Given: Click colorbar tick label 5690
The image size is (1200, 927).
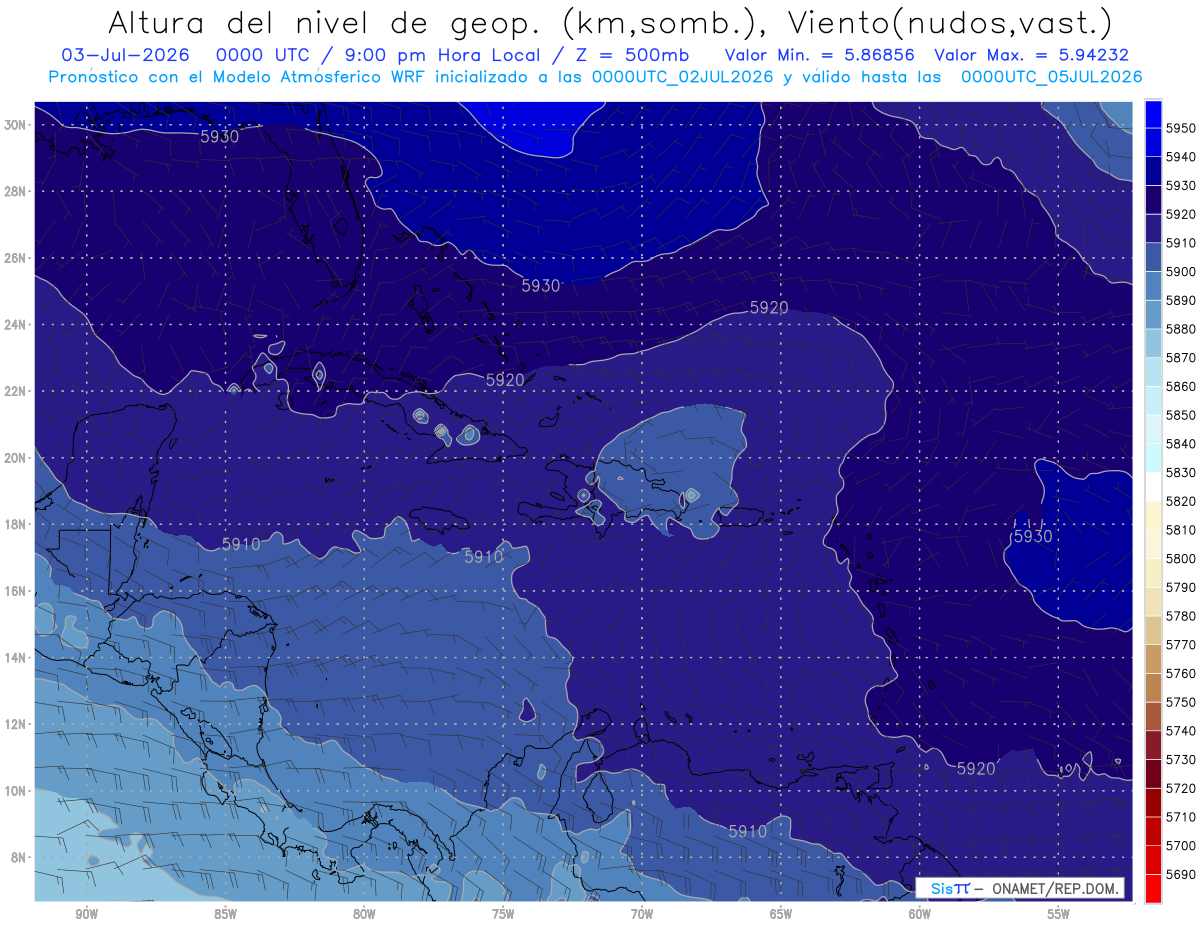Looking at the screenshot, I should coord(1180,874).
